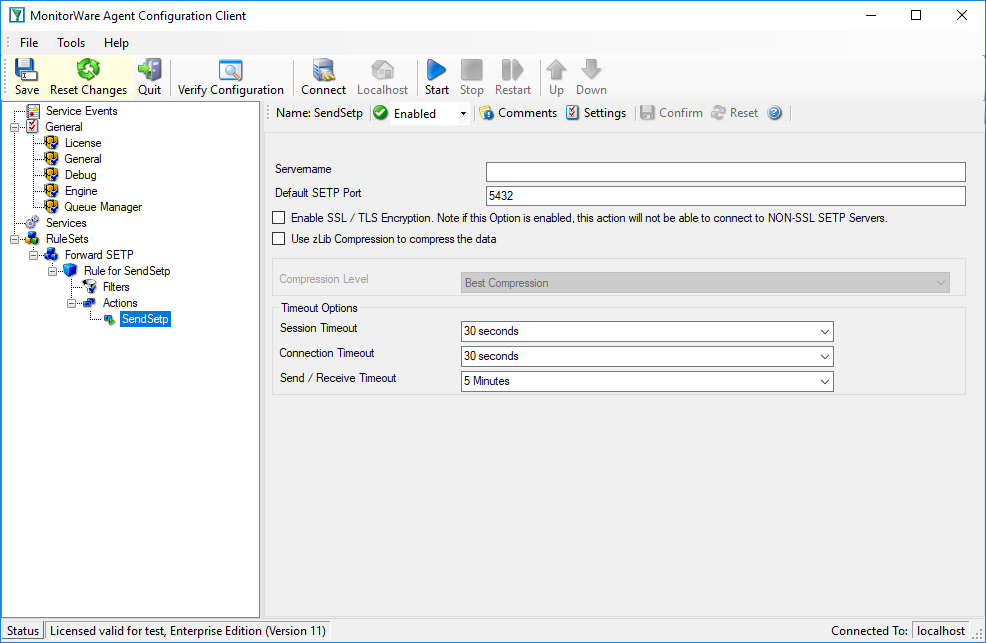This screenshot has width=986, height=643.
Task: Run Verify Configuration from the toolbar
Action: point(230,77)
